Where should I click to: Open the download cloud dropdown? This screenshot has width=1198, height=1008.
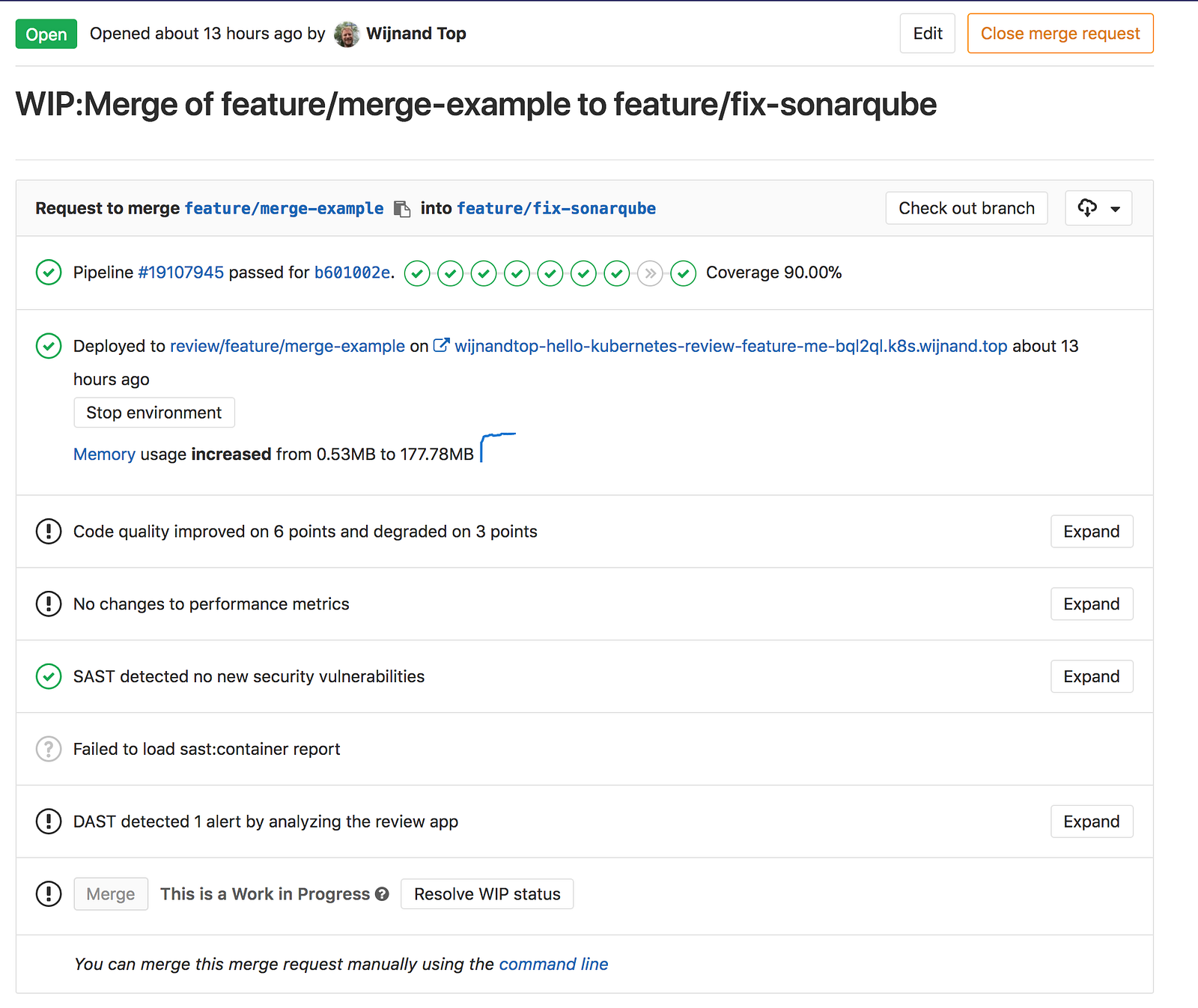[x=1098, y=208]
